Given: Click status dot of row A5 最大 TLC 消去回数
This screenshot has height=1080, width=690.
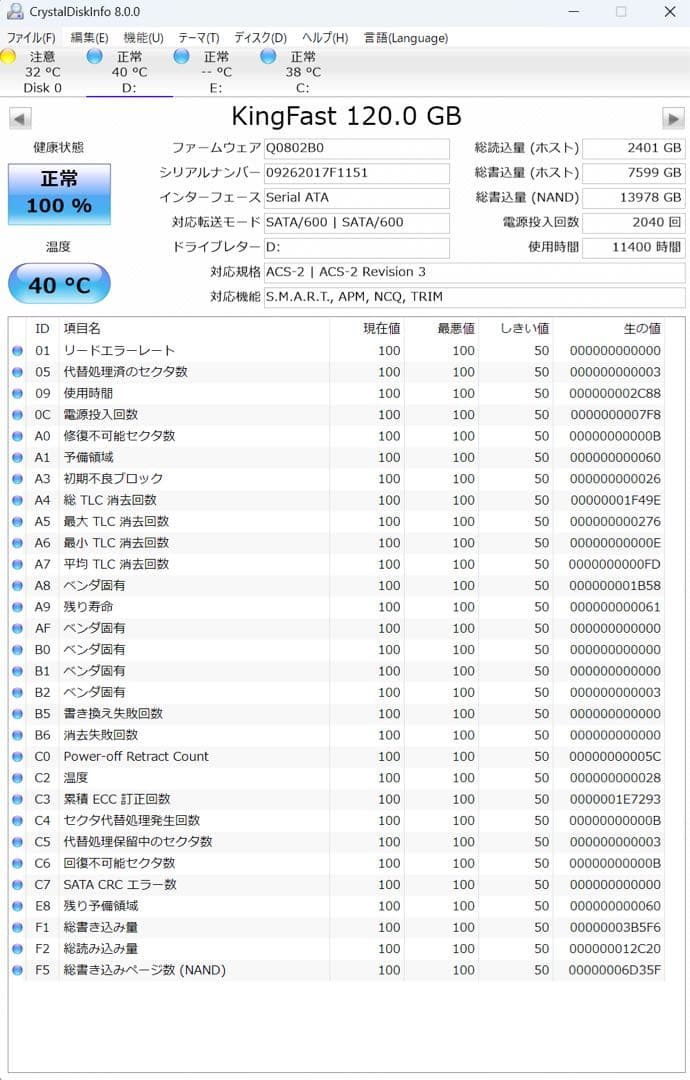Looking at the screenshot, I should (17, 521).
